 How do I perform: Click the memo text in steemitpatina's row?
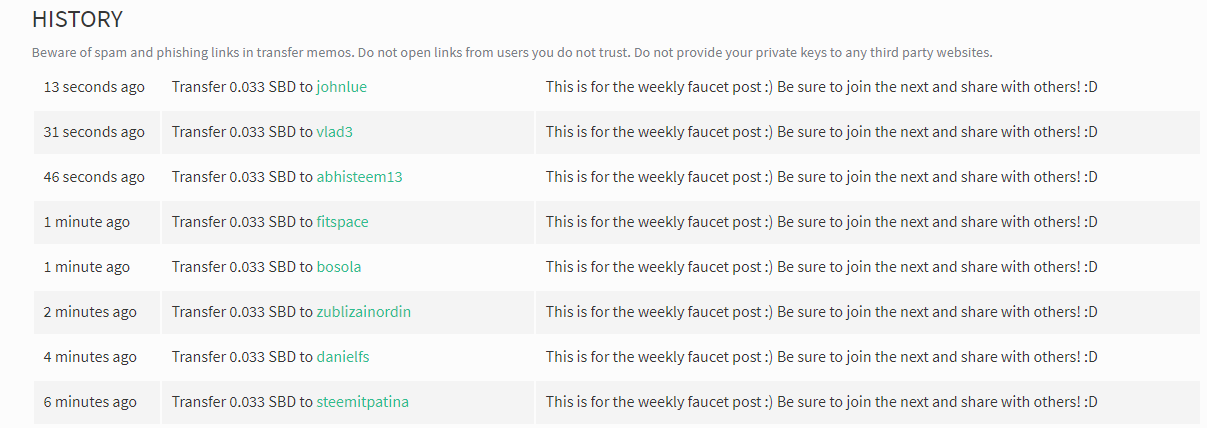[x=822, y=402]
